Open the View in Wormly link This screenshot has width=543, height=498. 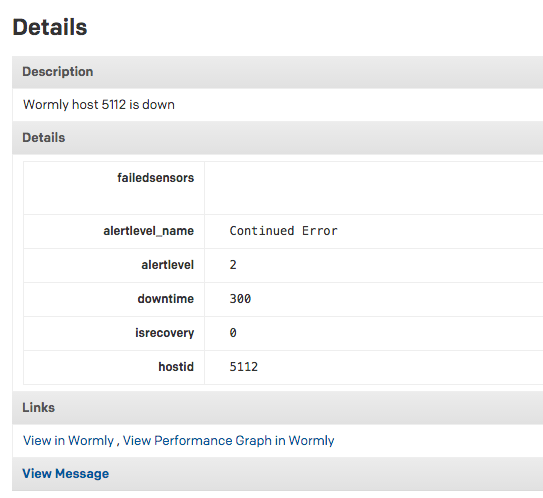pos(68,441)
